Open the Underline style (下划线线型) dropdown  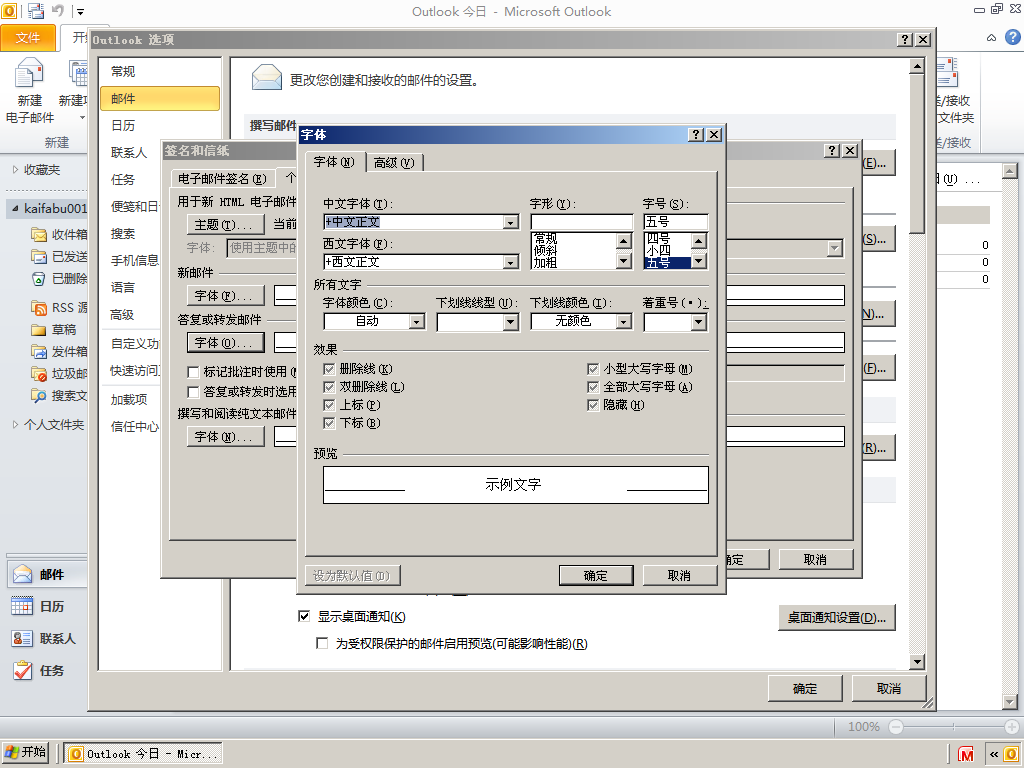click(511, 321)
